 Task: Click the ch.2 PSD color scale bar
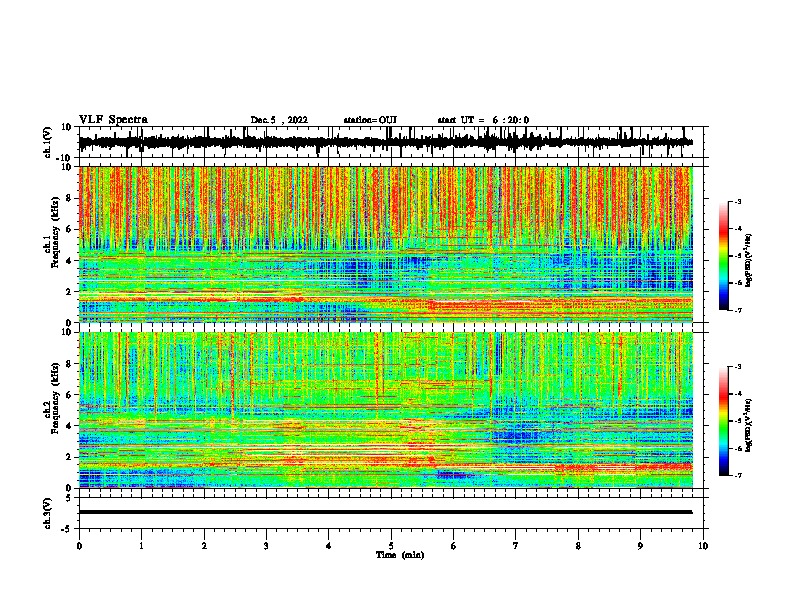click(x=723, y=421)
